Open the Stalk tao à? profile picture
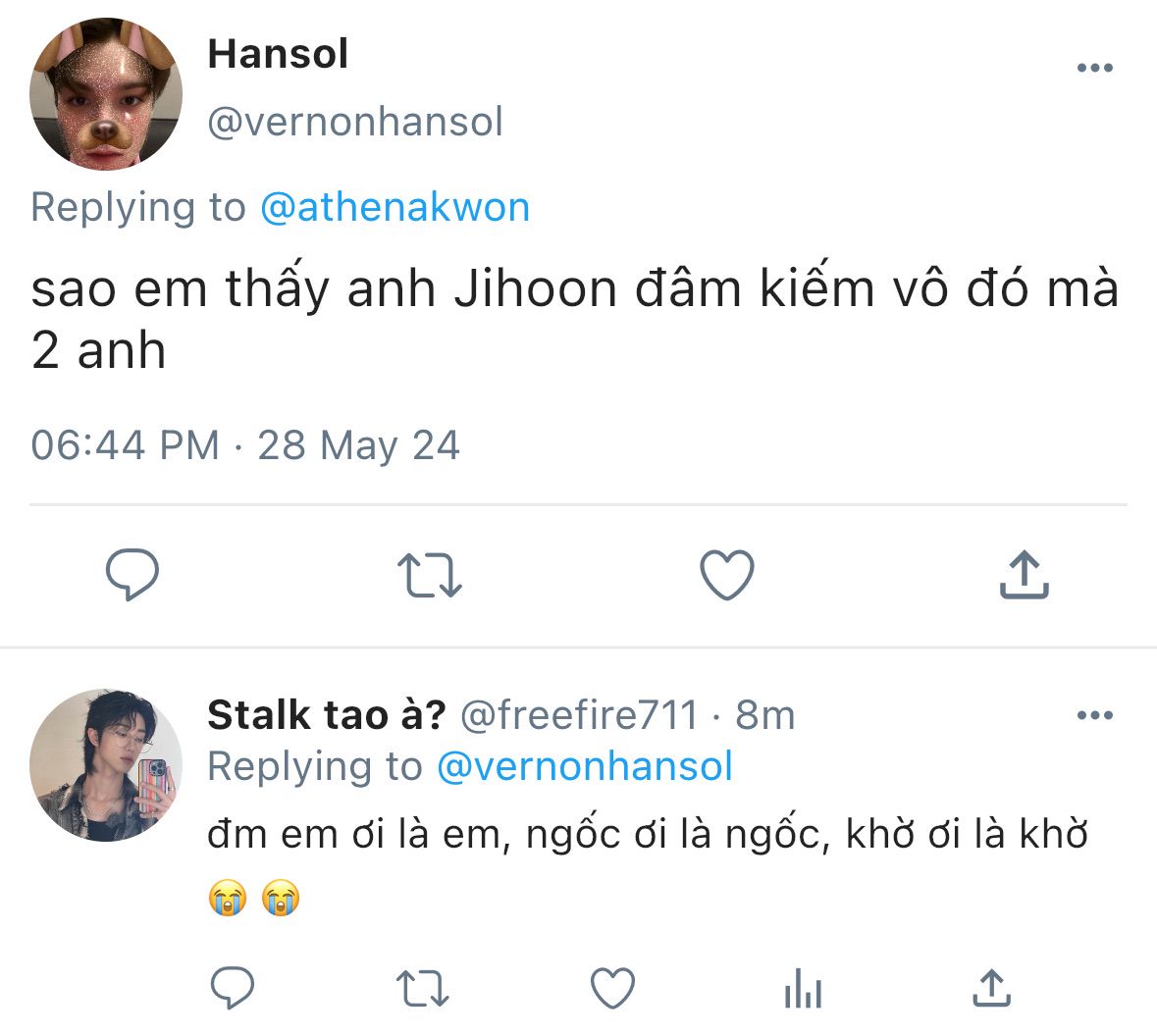The image size is (1157, 1036). point(105,765)
